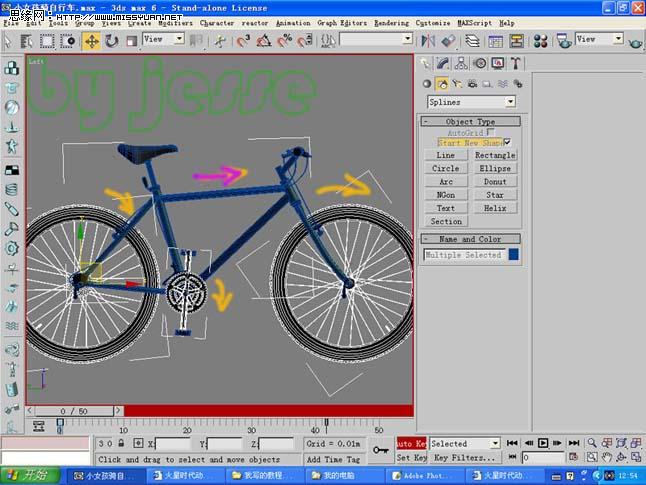The image size is (646, 485).
Task: Select Cameras create category
Action: click(x=472, y=84)
